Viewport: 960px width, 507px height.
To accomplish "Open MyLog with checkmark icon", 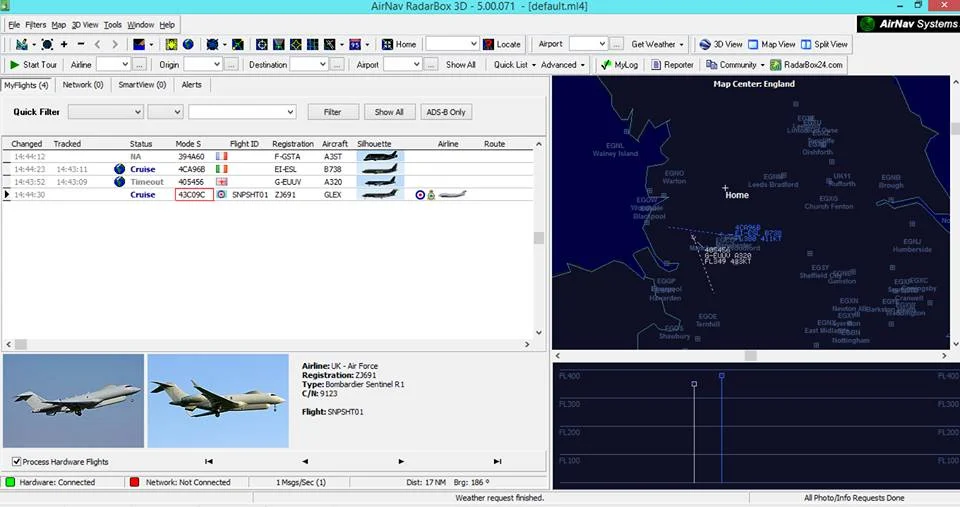I will (620, 64).
